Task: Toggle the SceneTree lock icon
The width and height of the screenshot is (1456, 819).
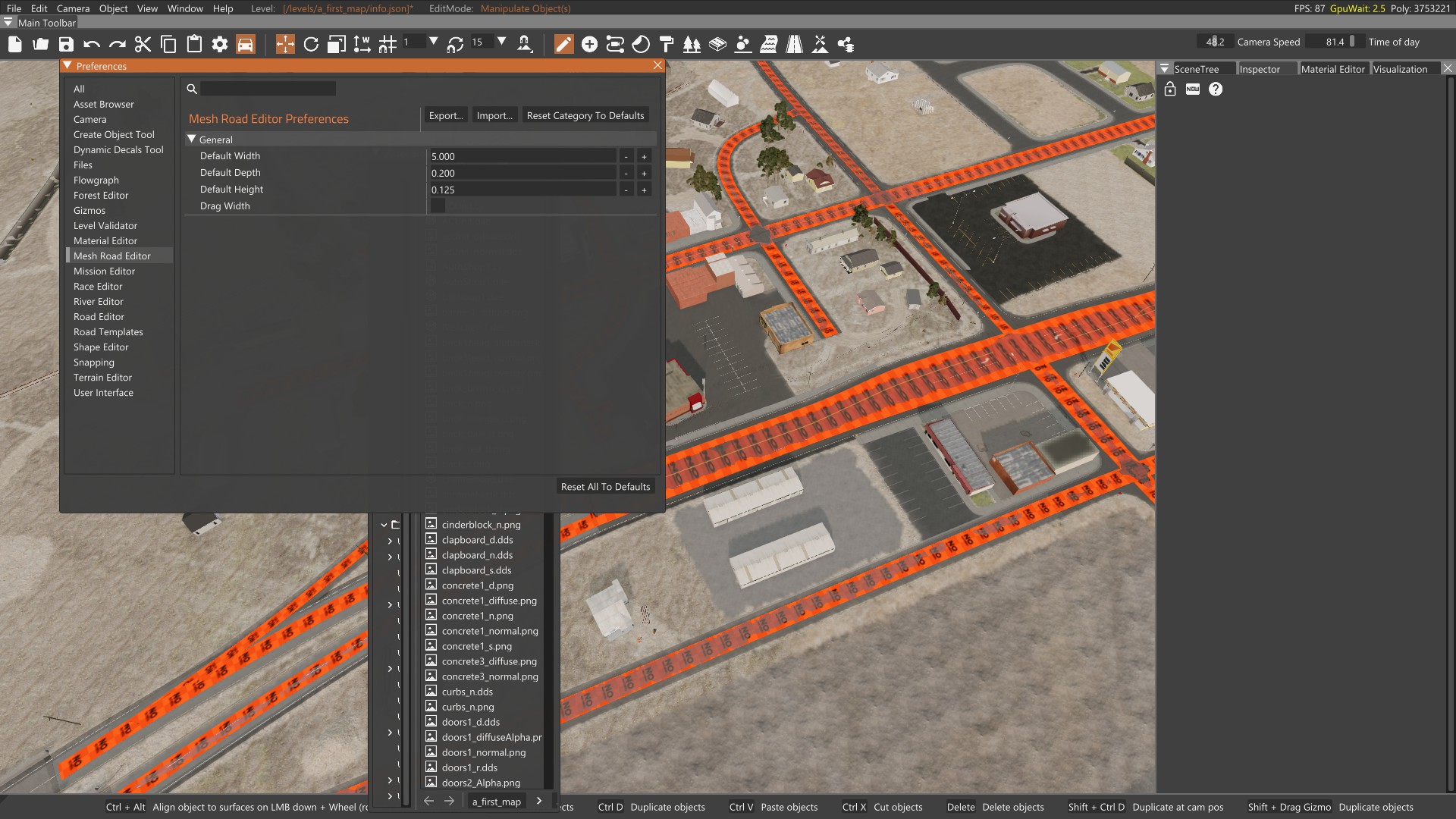Action: click(1169, 89)
